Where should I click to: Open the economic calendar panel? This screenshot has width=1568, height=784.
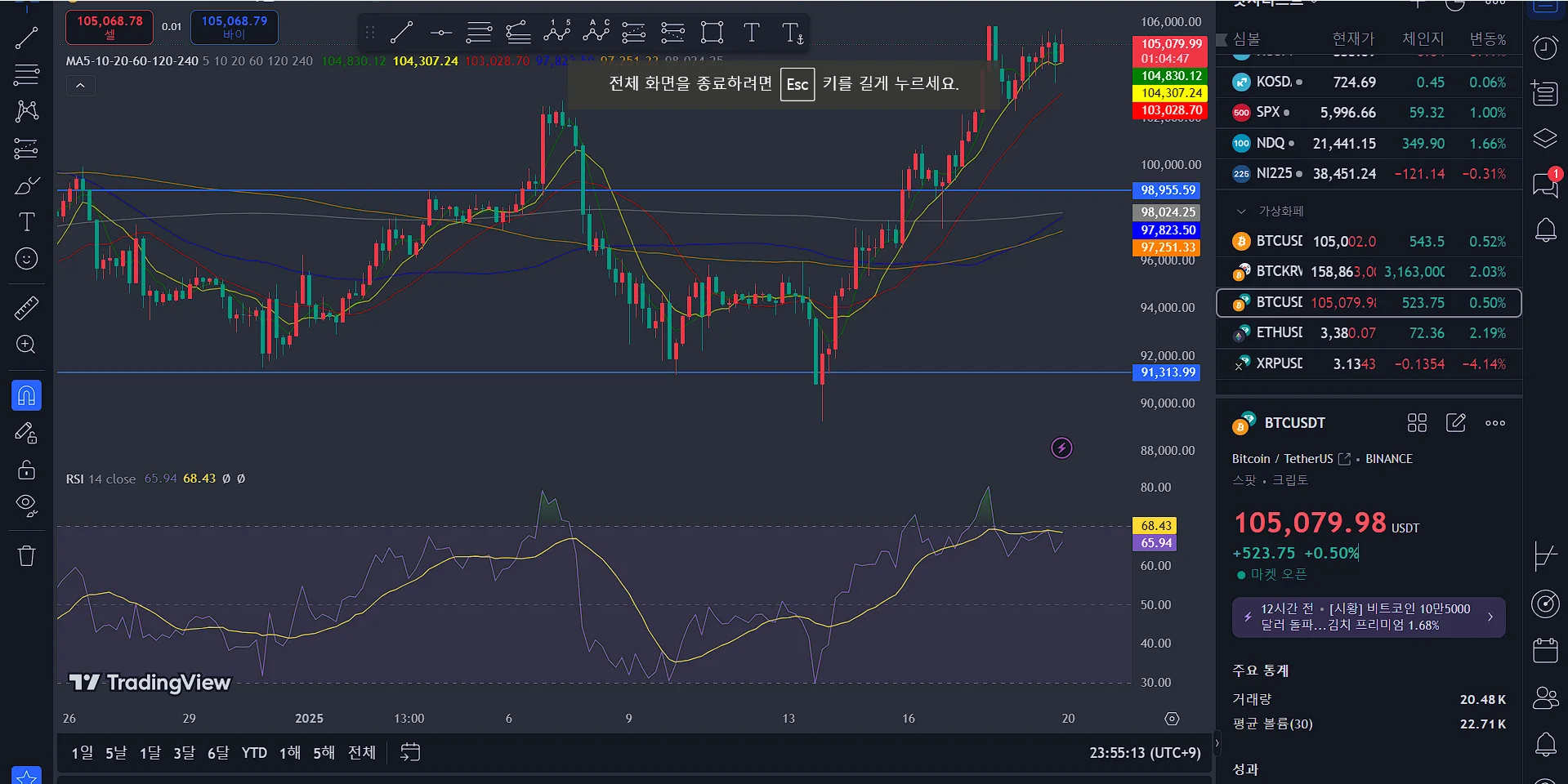click(1545, 650)
